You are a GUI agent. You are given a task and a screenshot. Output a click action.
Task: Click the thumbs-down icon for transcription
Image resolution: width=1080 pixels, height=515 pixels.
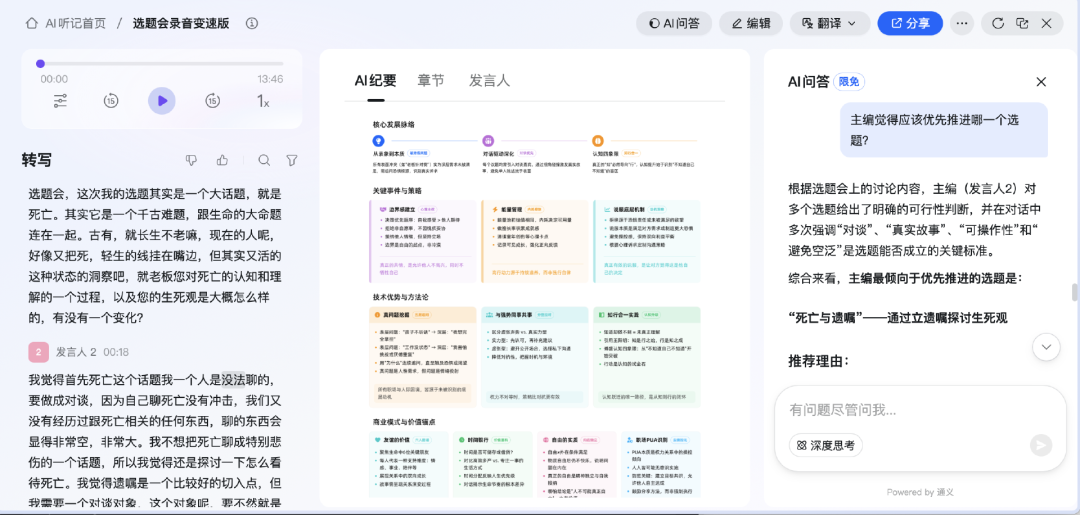point(192,160)
